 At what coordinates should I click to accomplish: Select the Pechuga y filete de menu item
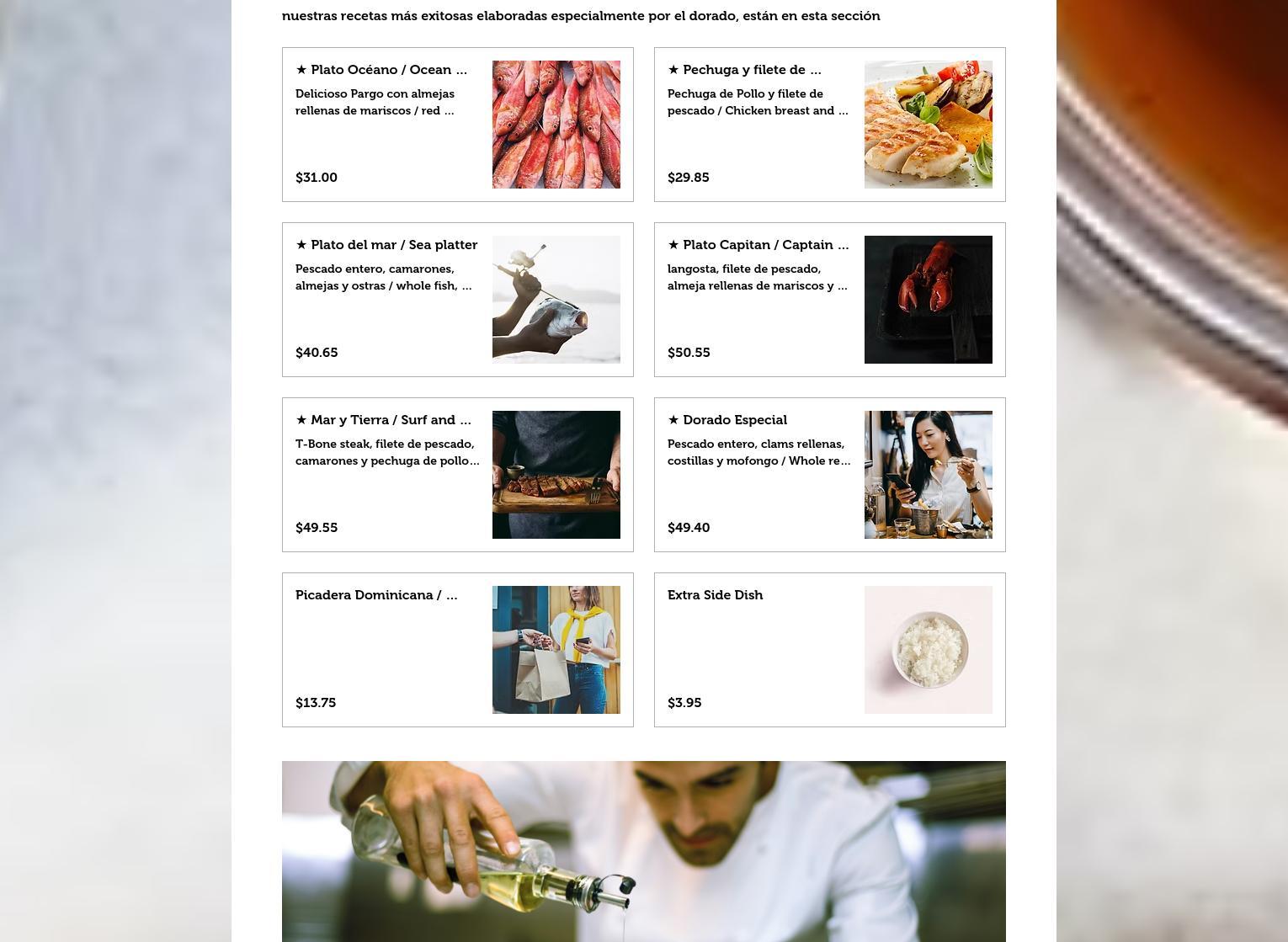coord(744,70)
